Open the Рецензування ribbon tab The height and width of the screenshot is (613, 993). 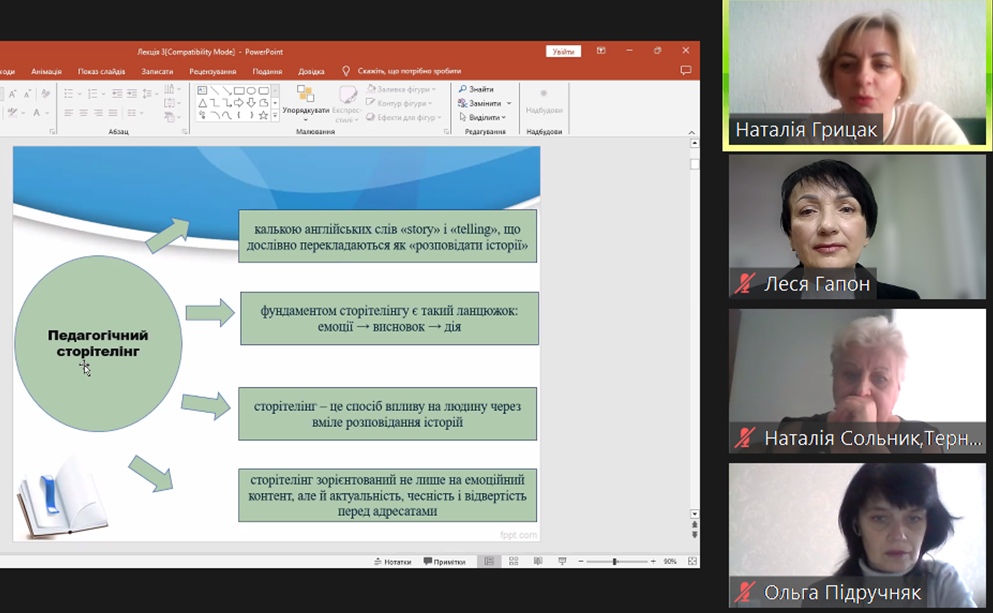(x=212, y=71)
